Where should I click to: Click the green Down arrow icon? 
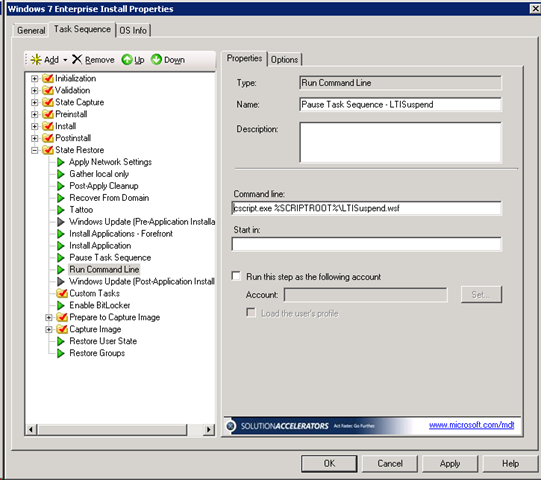156,59
